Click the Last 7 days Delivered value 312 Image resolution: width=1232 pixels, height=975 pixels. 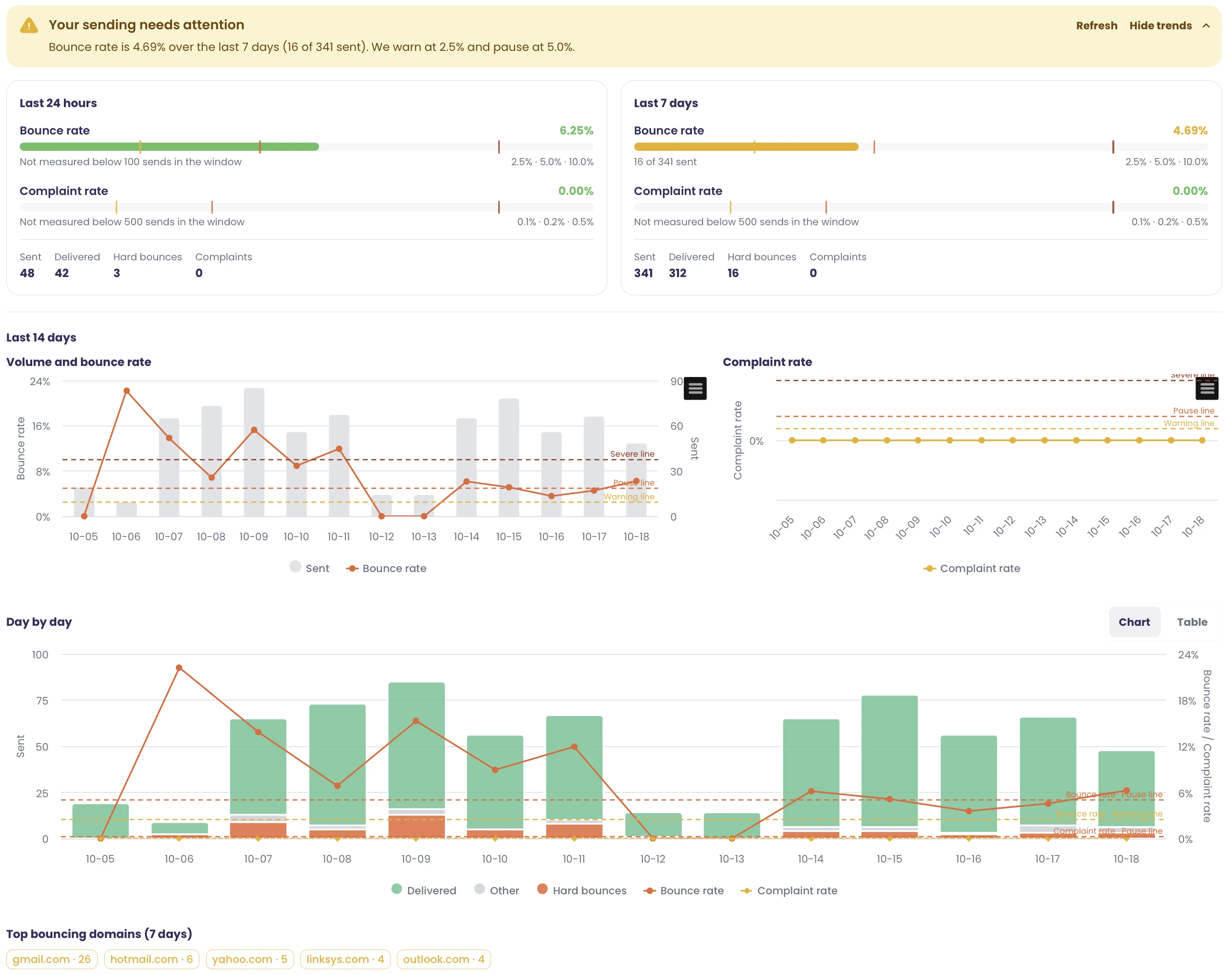tap(678, 273)
